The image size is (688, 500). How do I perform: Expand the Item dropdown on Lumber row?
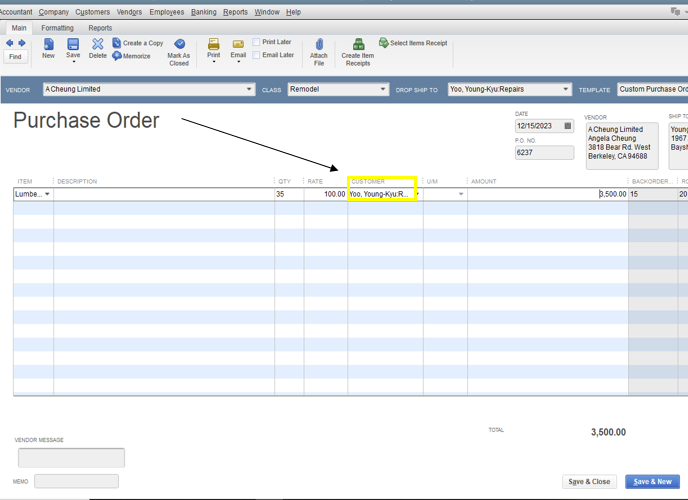47,194
